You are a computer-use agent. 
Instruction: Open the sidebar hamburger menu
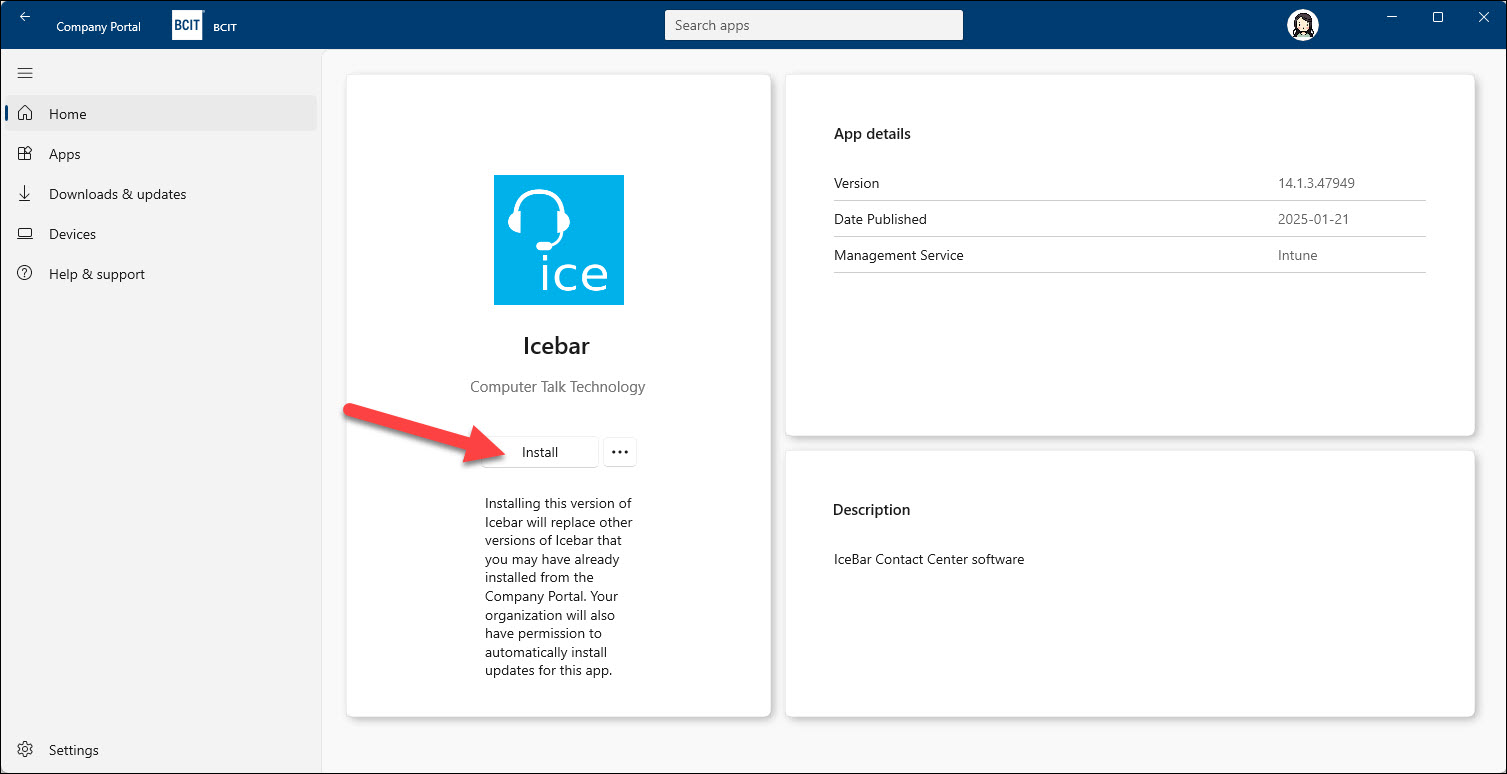click(24, 72)
